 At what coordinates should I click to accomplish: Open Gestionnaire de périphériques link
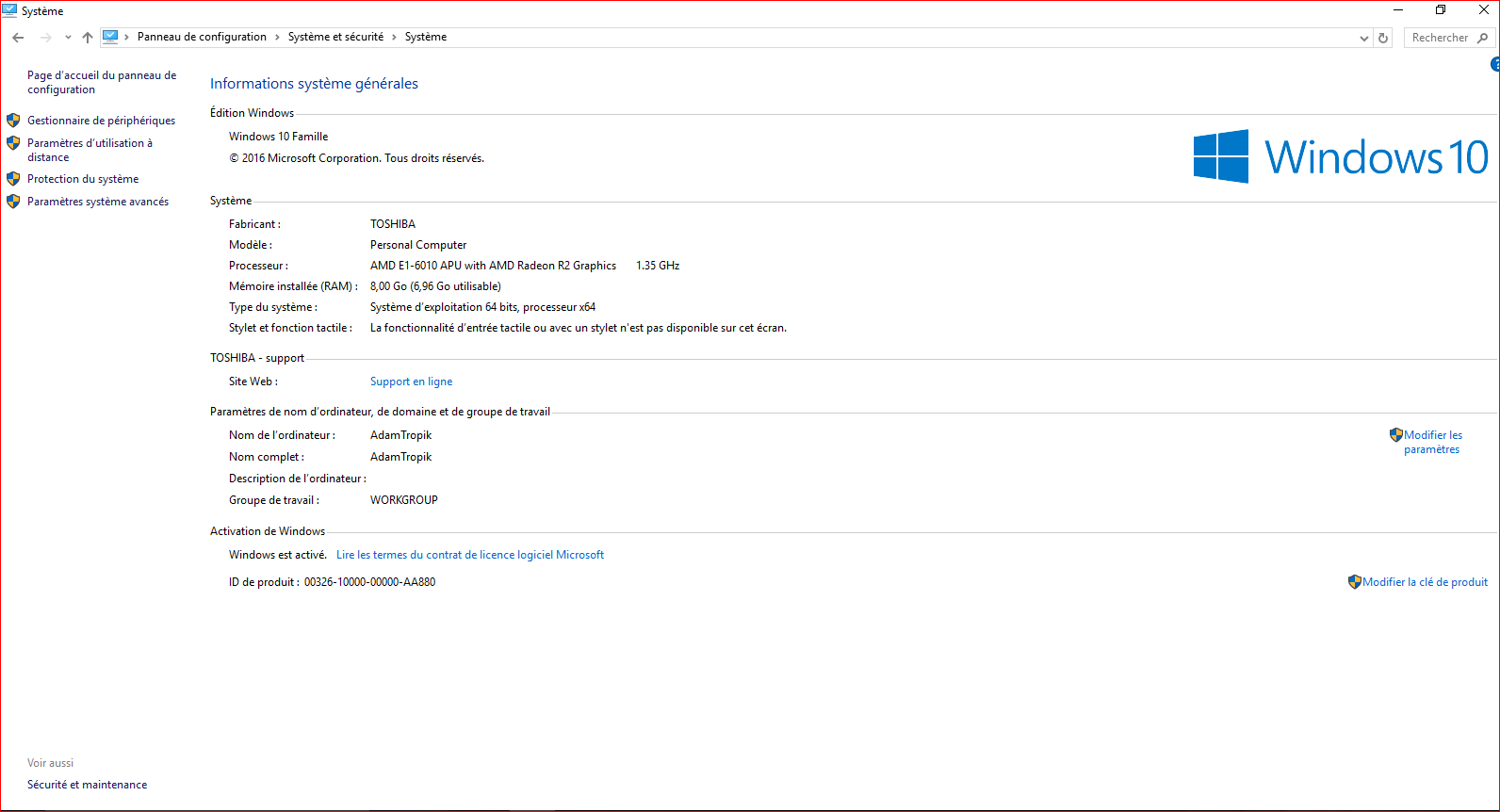coord(101,121)
